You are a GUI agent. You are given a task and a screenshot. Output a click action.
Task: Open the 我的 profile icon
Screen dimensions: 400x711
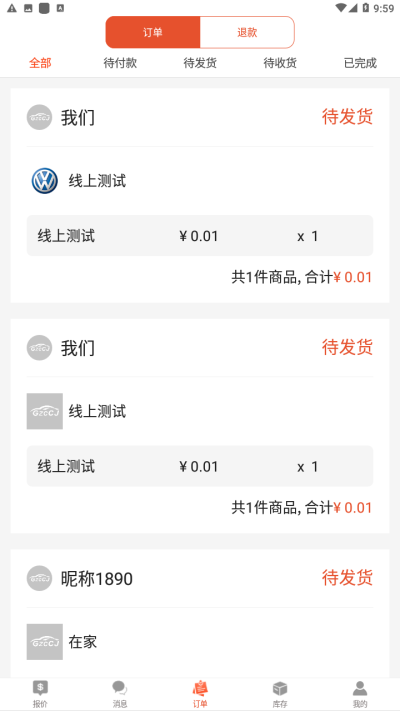click(x=360, y=689)
